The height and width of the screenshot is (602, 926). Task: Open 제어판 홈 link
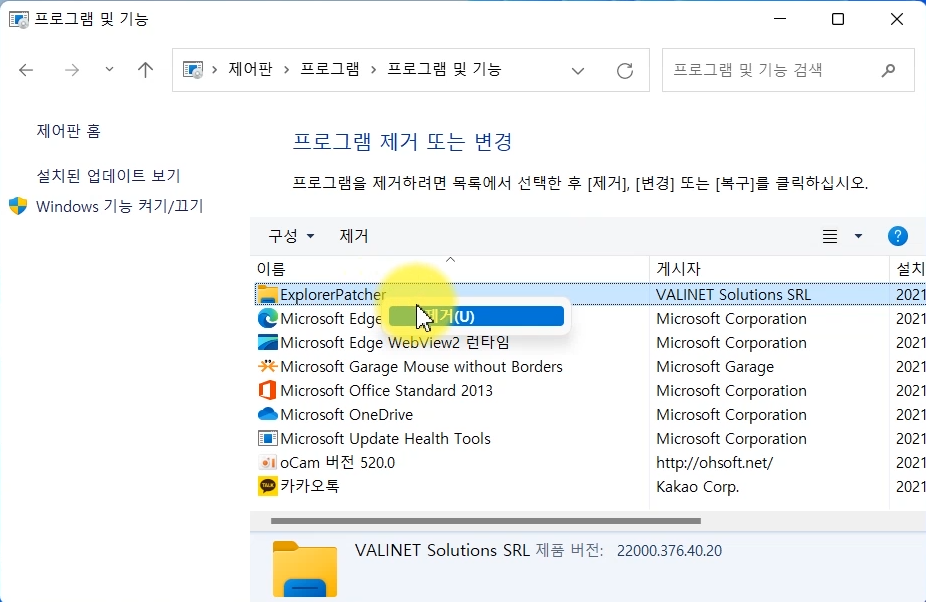click(69, 131)
